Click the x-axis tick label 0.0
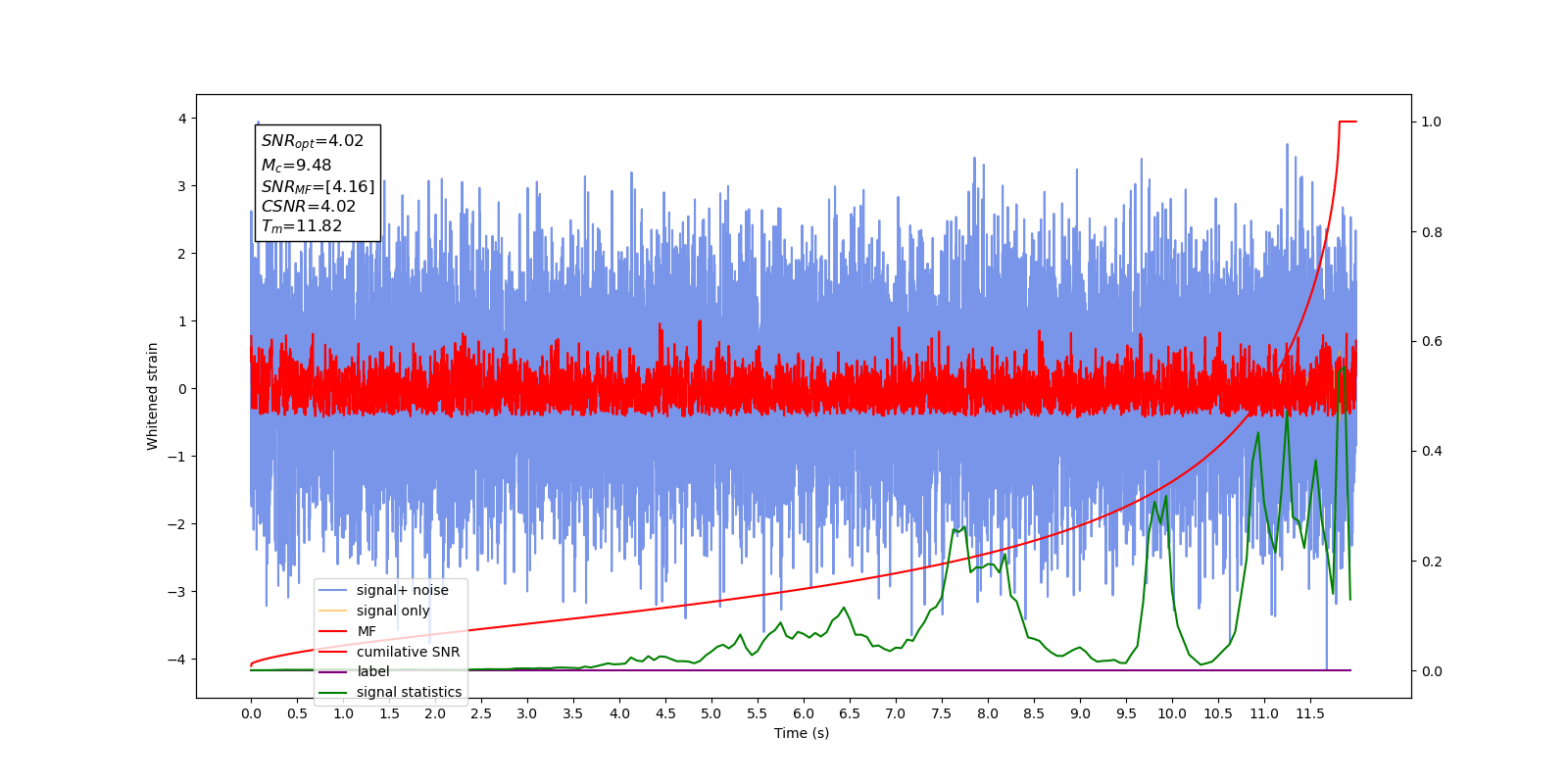 pyautogui.click(x=251, y=713)
